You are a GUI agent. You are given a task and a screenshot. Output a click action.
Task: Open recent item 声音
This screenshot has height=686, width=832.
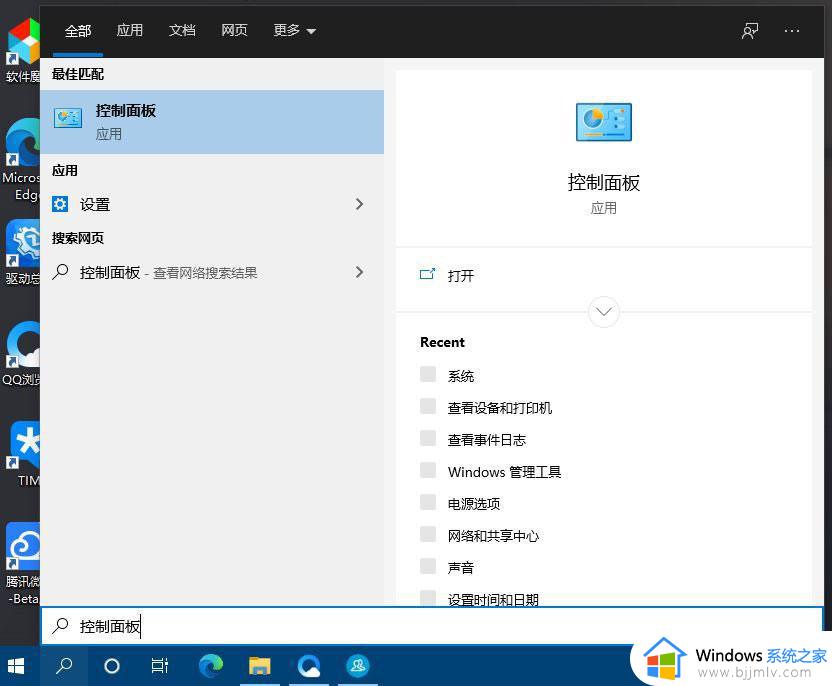click(461, 568)
